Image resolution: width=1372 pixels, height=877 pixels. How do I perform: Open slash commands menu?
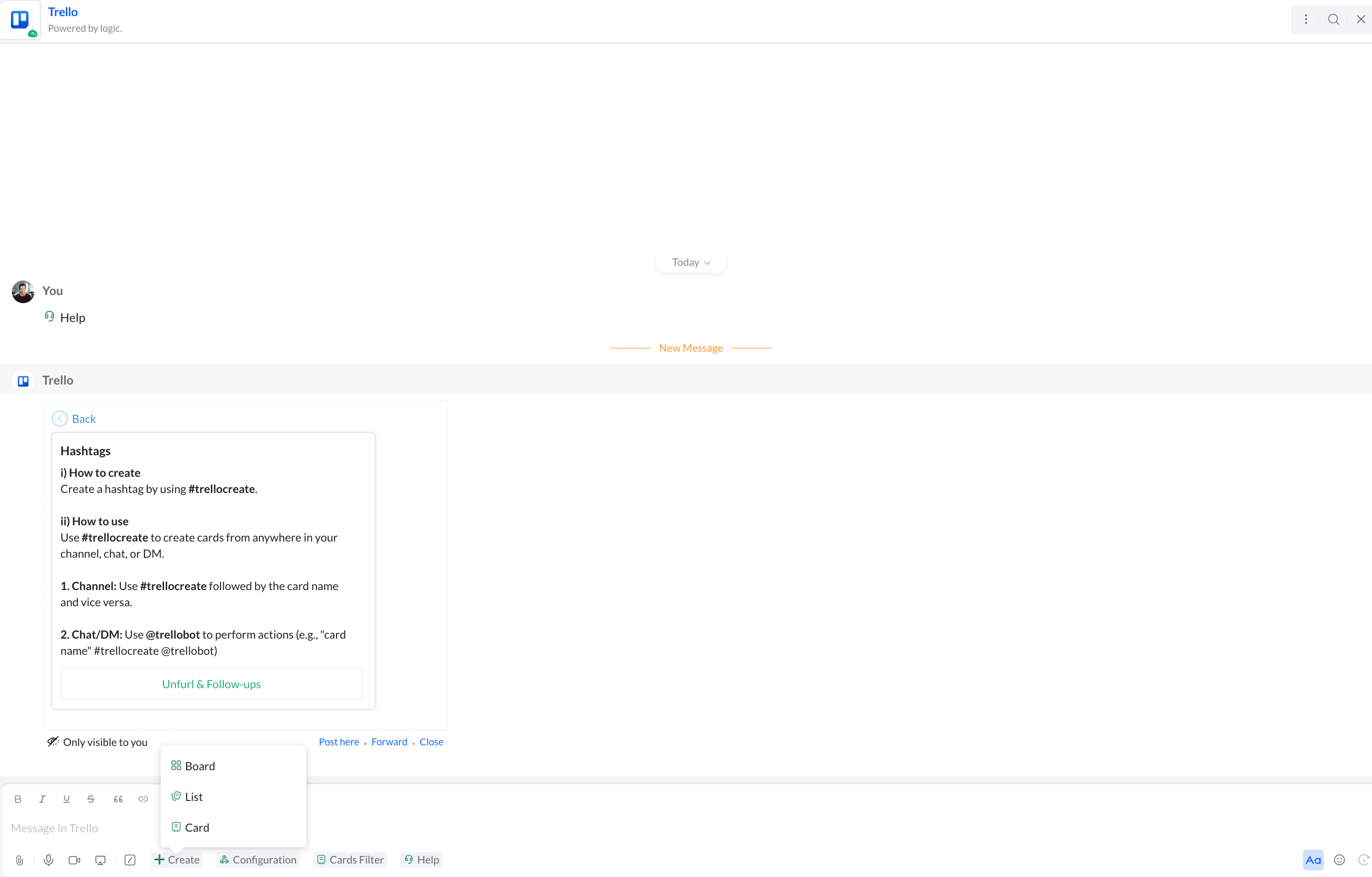pos(130,860)
